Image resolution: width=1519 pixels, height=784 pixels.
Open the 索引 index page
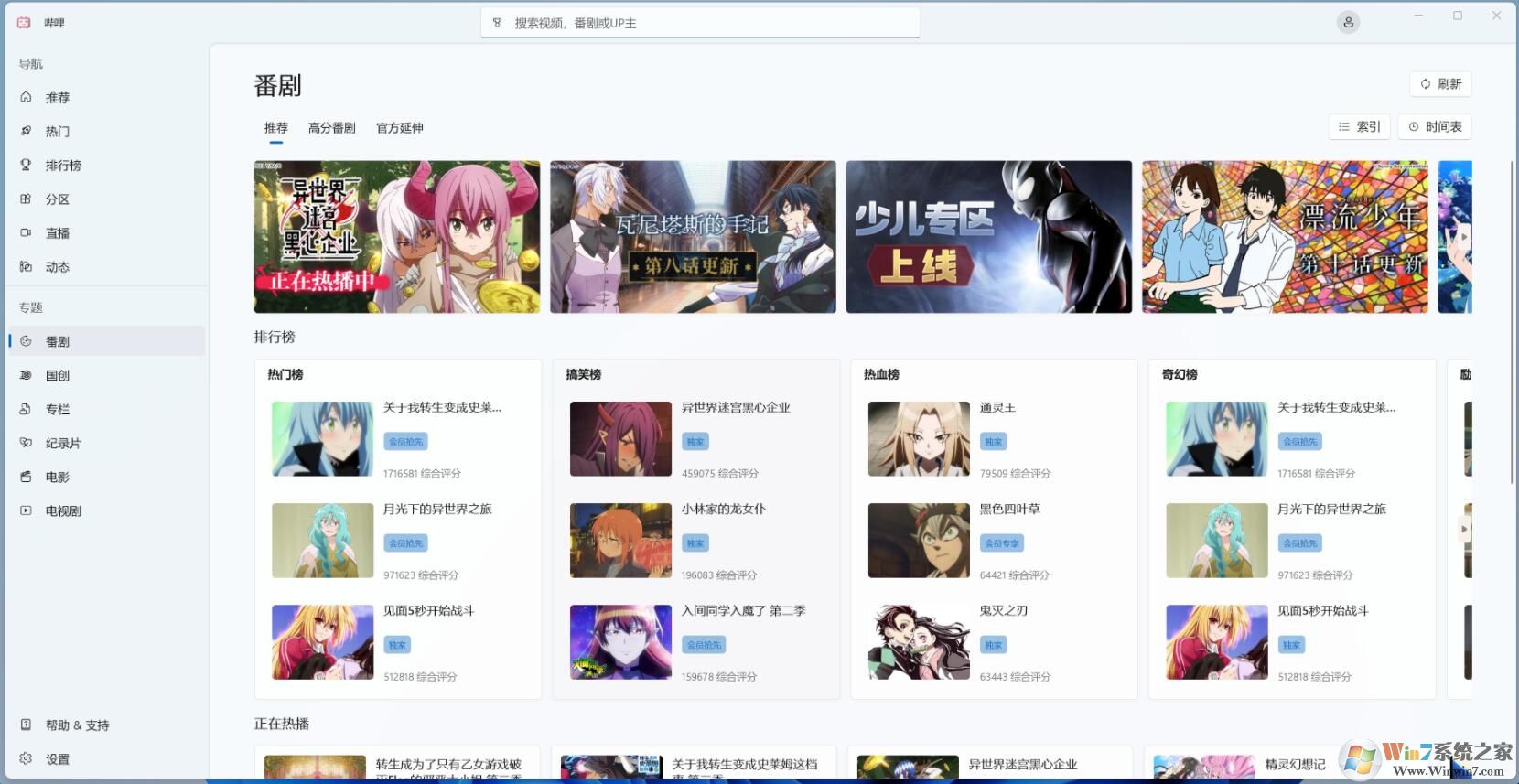[1360, 127]
